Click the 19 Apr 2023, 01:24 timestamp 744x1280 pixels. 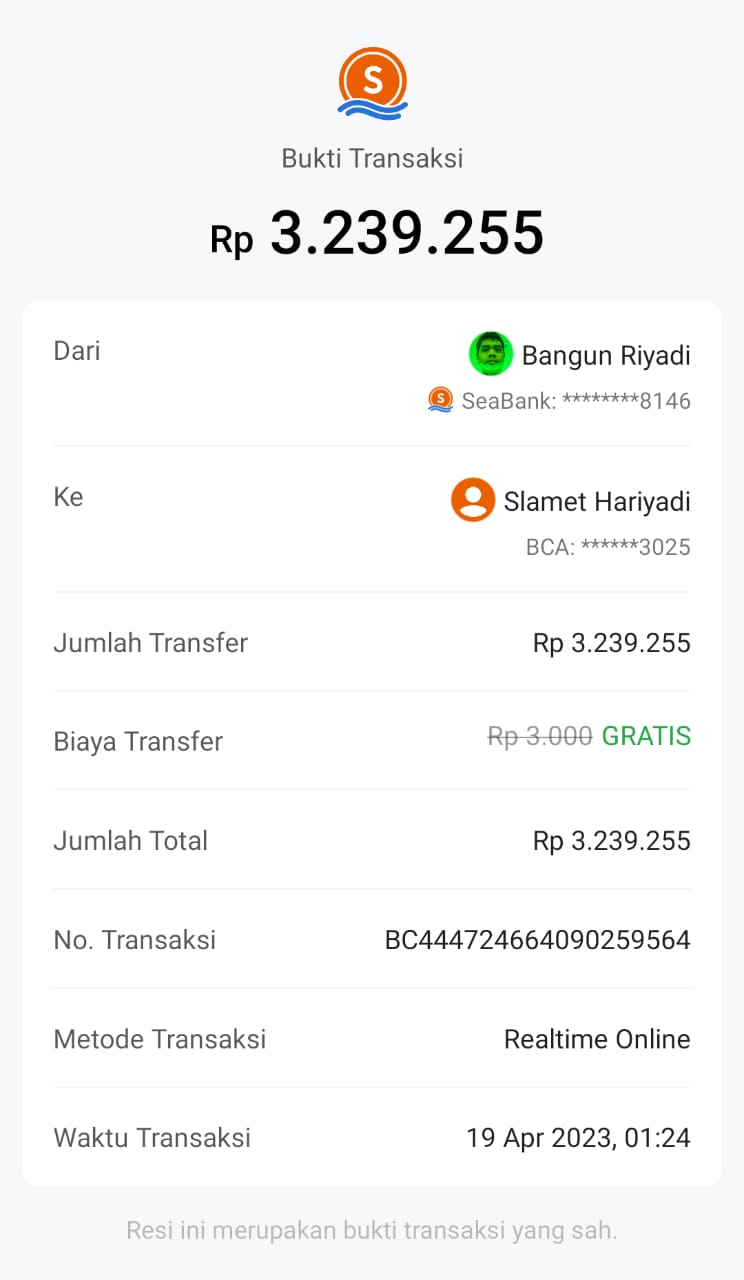coord(578,1137)
